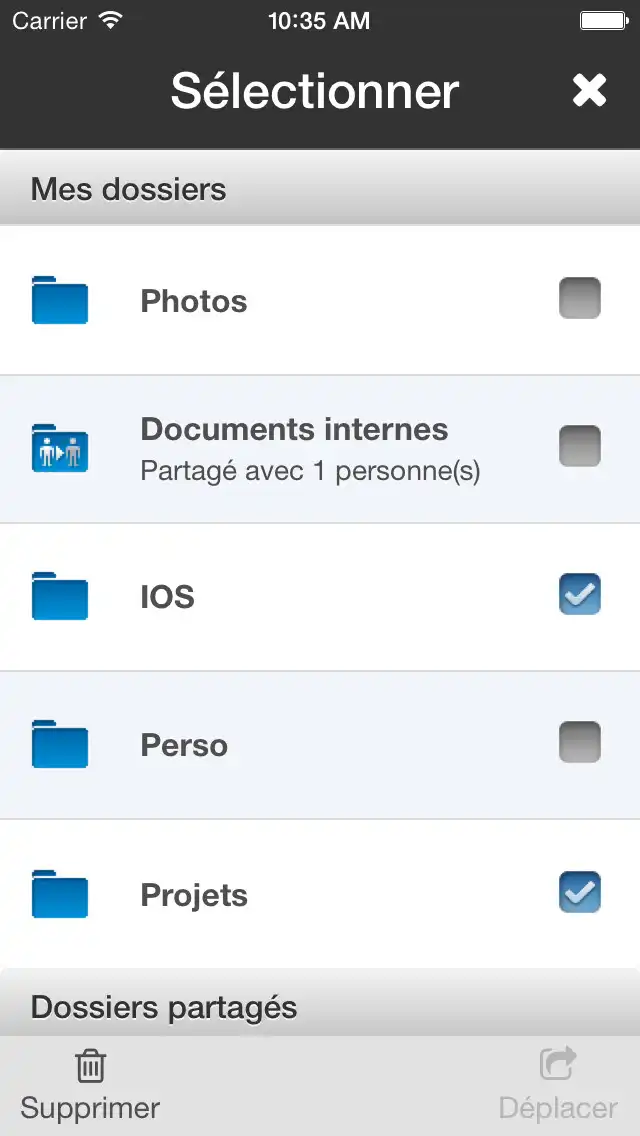Check the Perso folder checkbox

pyautogui.click(x=580, y=742)
